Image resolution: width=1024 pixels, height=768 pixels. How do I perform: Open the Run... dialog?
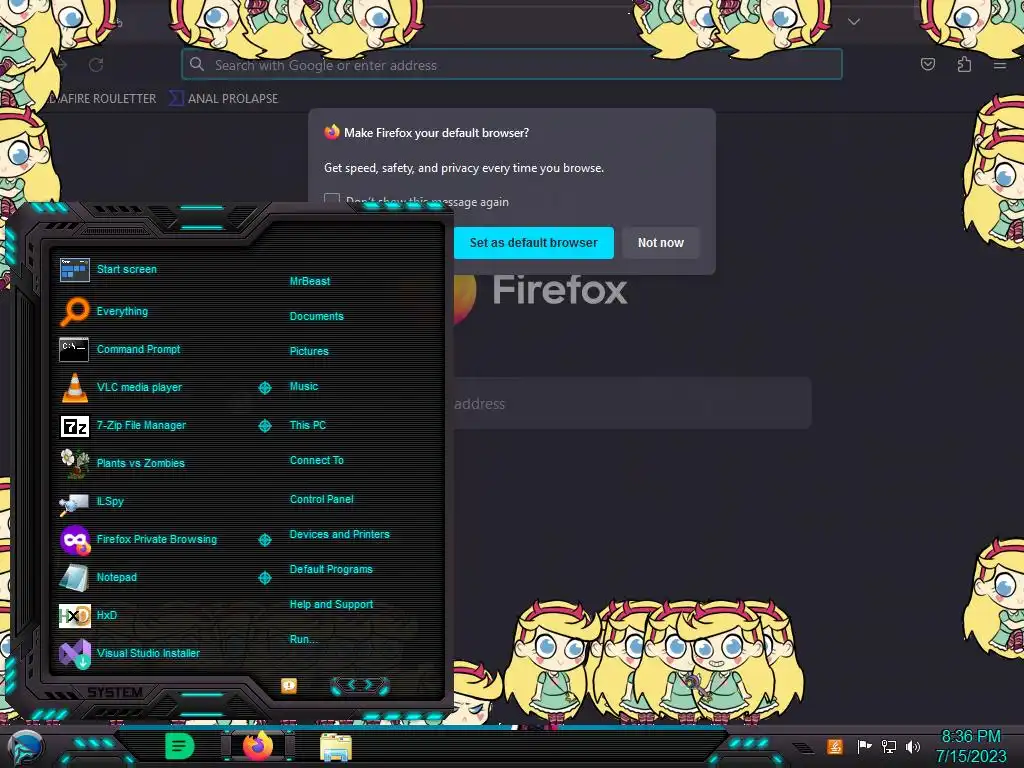pyautogui.click(x=304, y=639)
